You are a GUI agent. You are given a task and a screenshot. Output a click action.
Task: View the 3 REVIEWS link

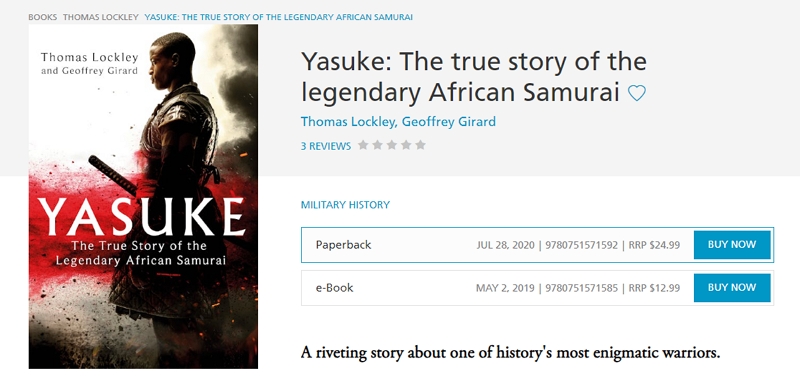(x=326, y=146)
